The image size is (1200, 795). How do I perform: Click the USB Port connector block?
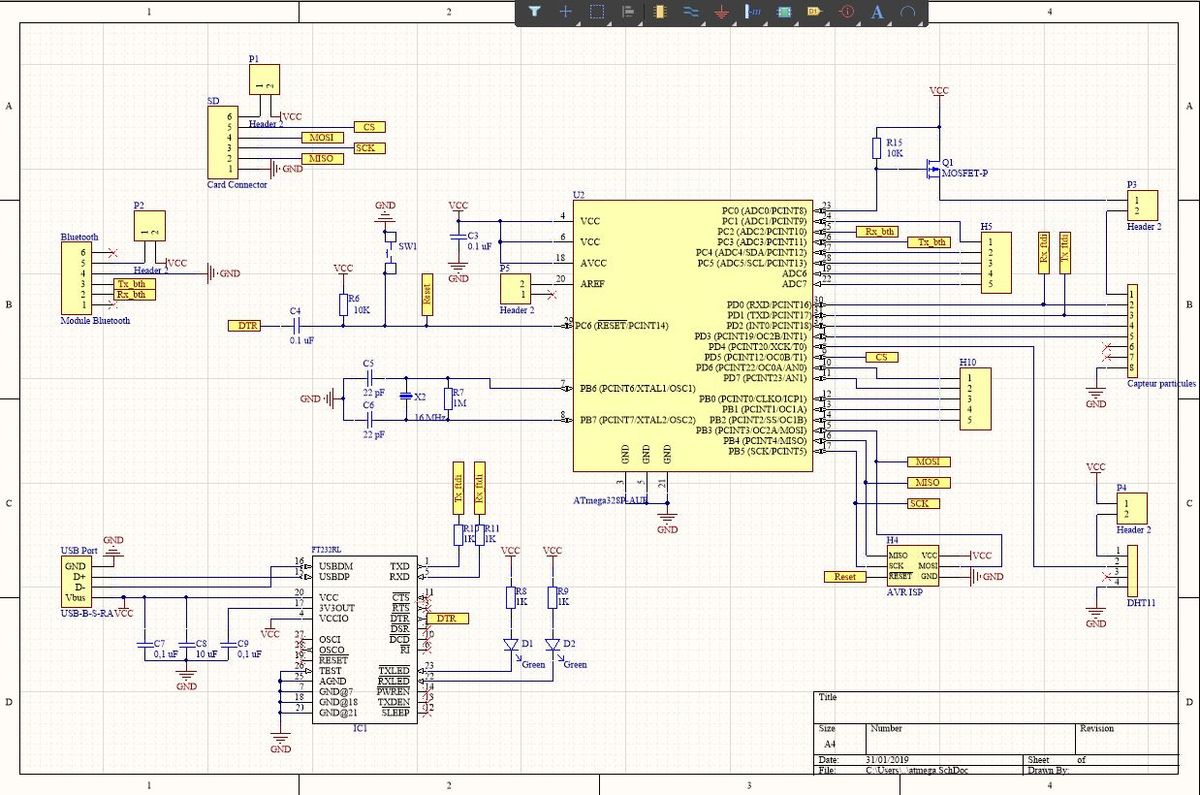(x=81, y=579)
